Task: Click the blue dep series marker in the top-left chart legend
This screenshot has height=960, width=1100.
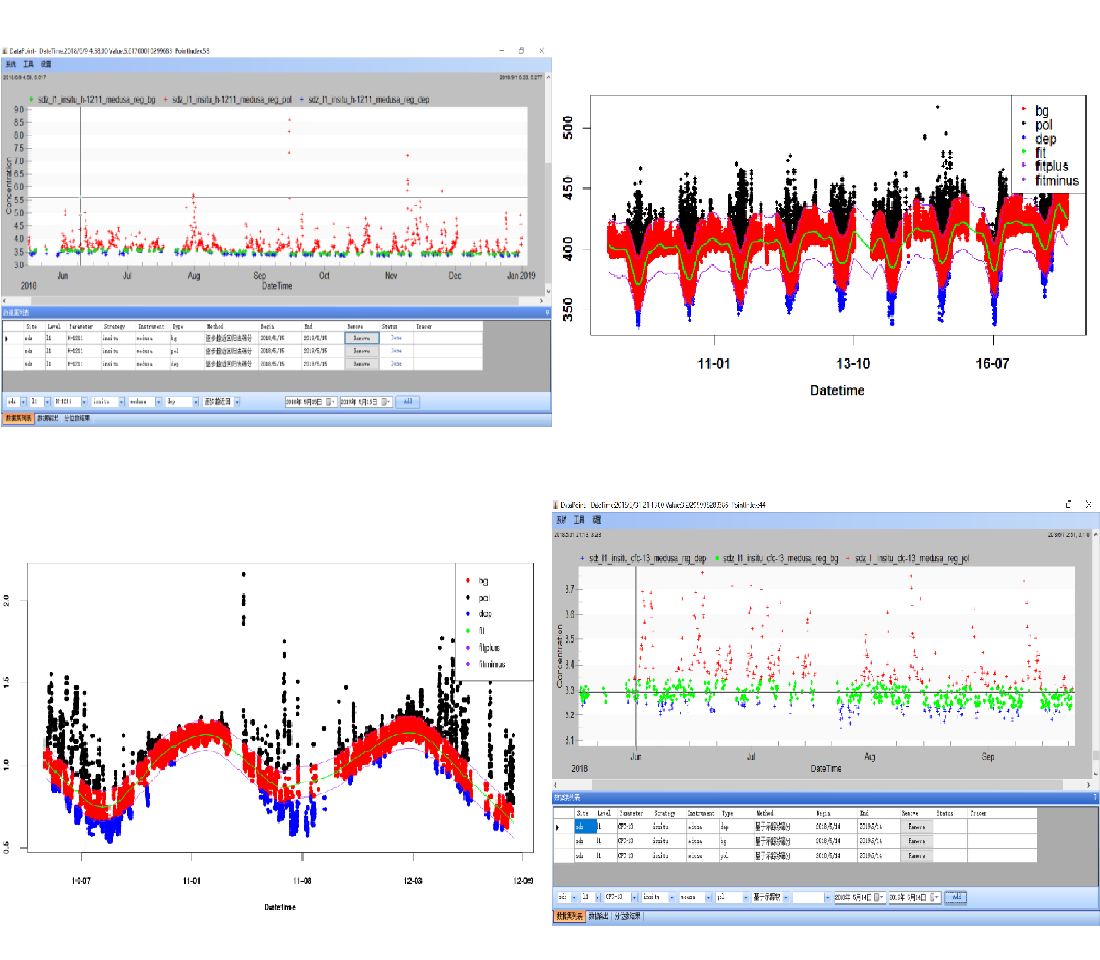Action: tap(300, 100)
